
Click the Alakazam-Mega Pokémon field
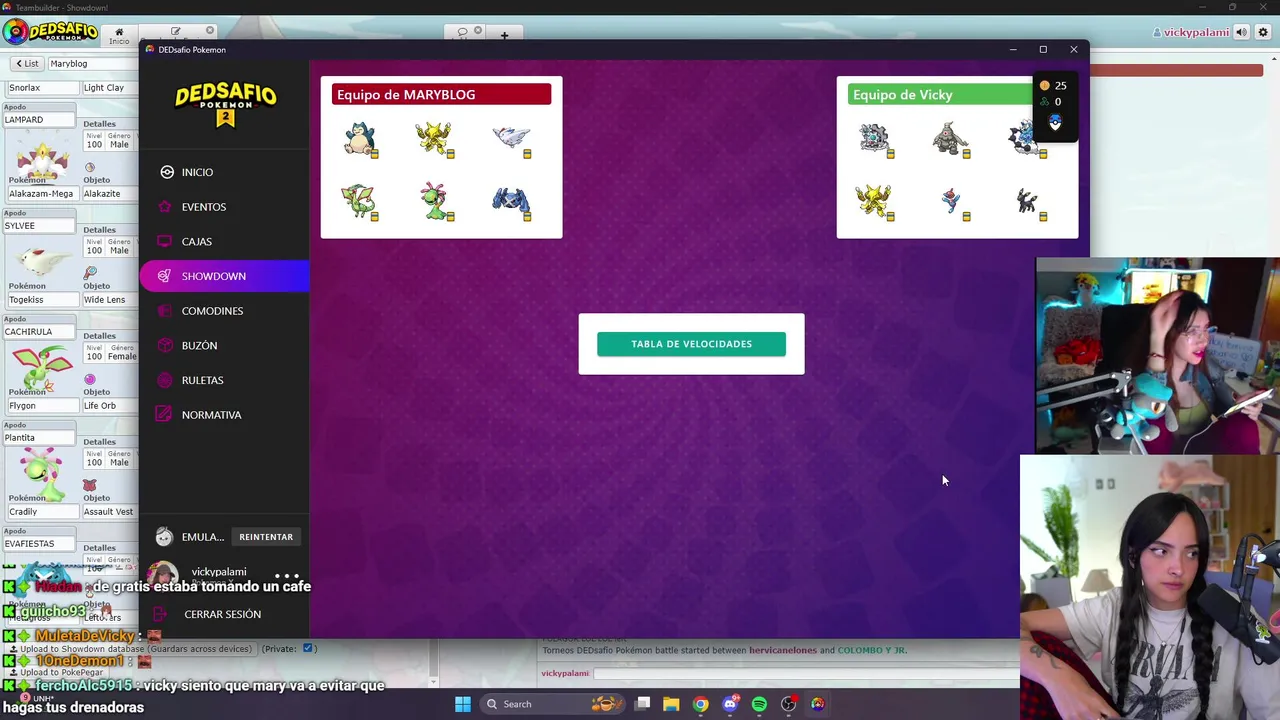pos(41,193)
